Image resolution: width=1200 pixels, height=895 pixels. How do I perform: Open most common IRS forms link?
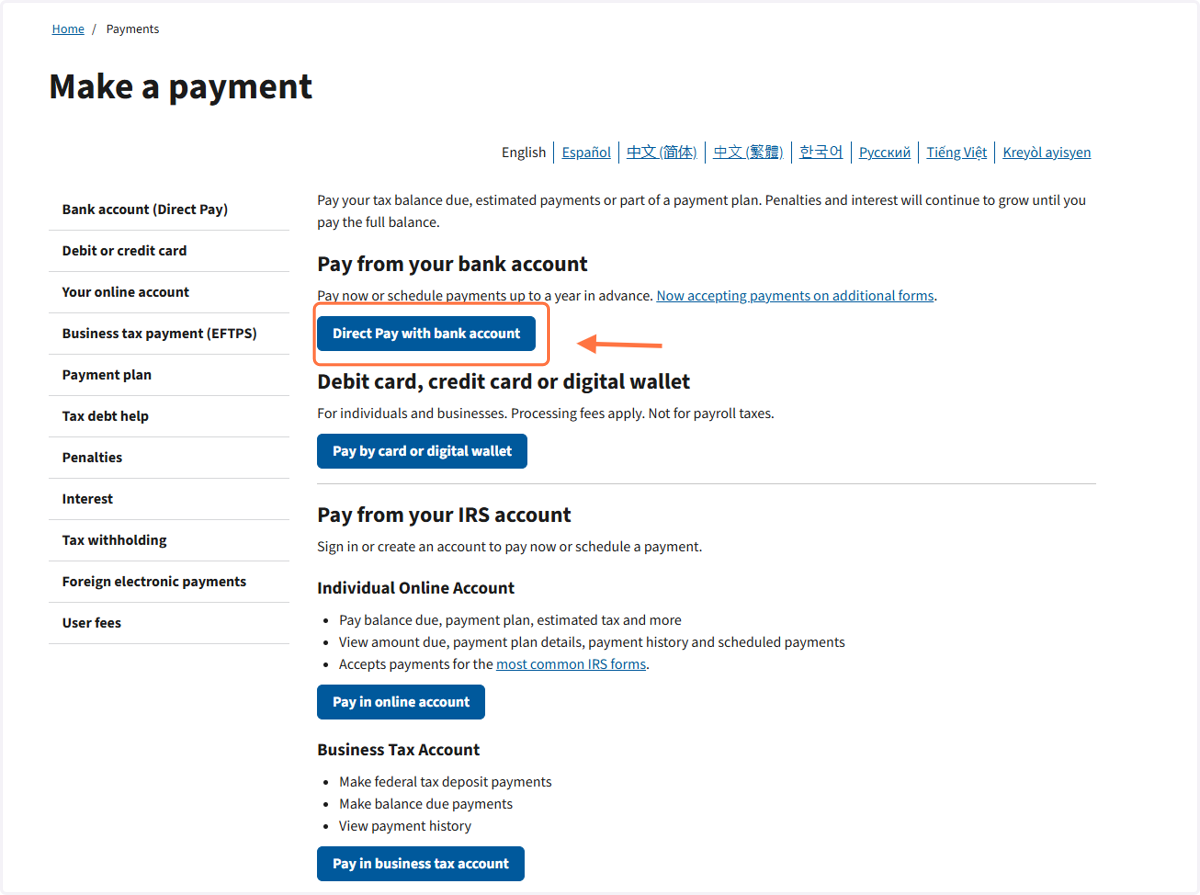(571, 664)
